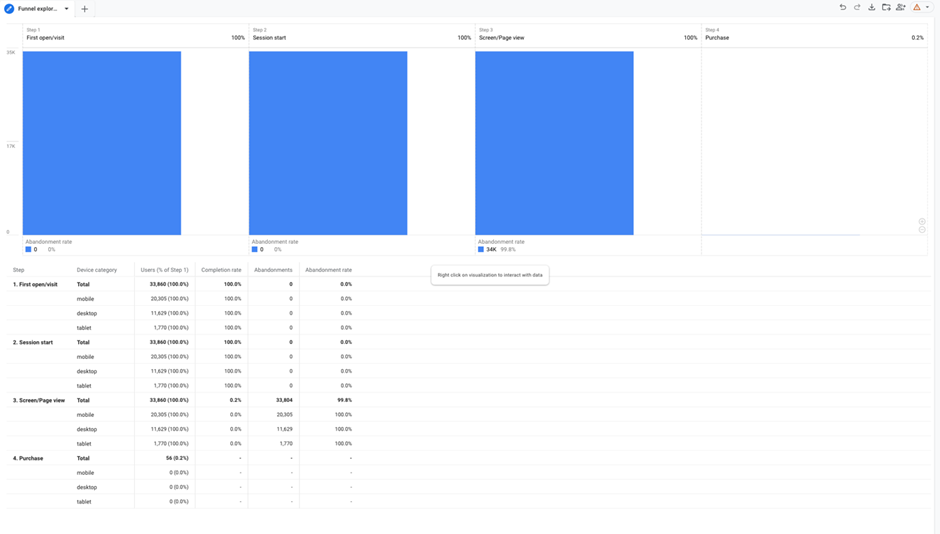Click the Step 1 First open/visit bar
The image size is (940, 534).
tap(102, 143)
